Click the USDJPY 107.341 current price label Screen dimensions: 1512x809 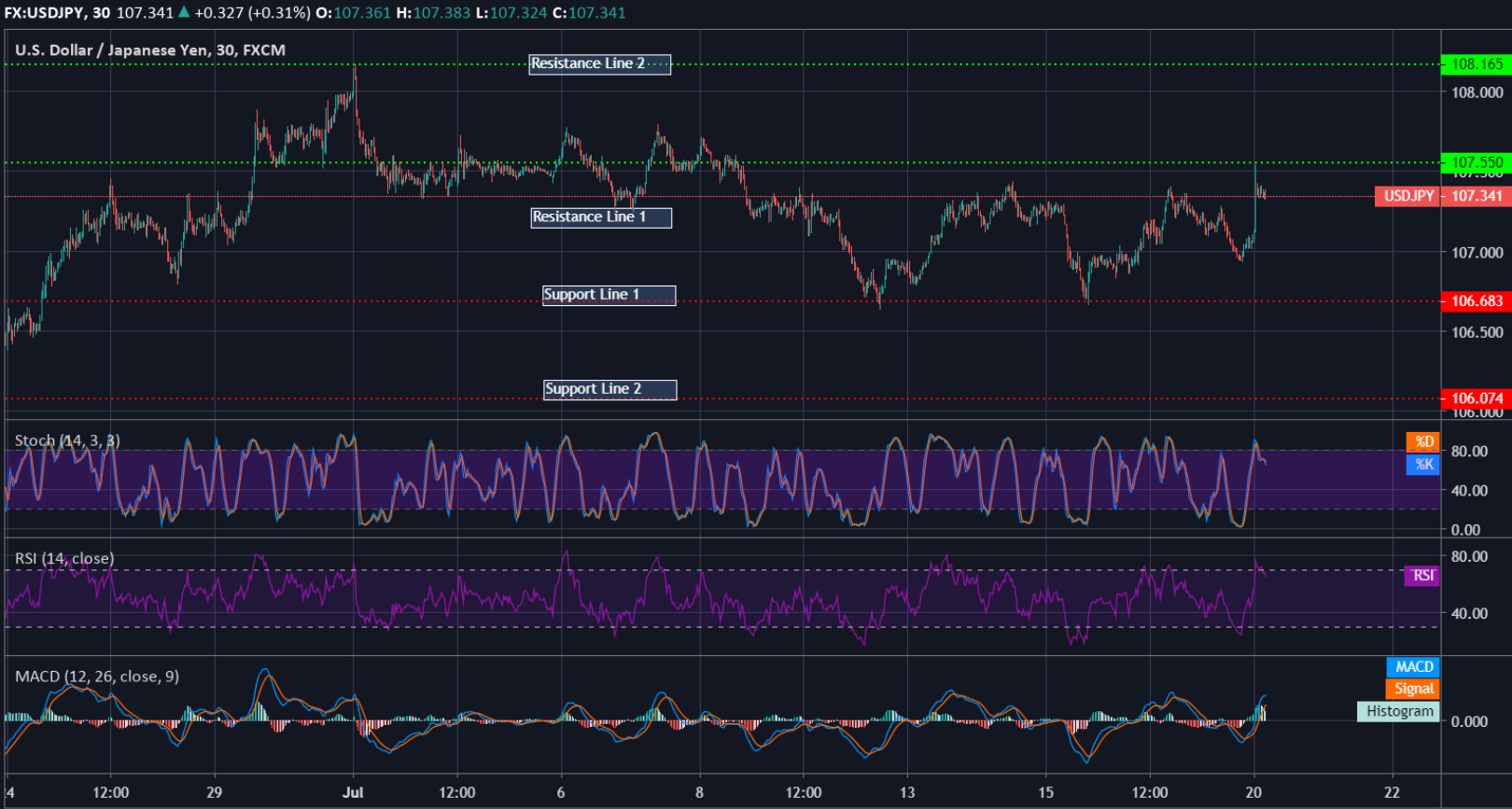[x=1443, y=196]
